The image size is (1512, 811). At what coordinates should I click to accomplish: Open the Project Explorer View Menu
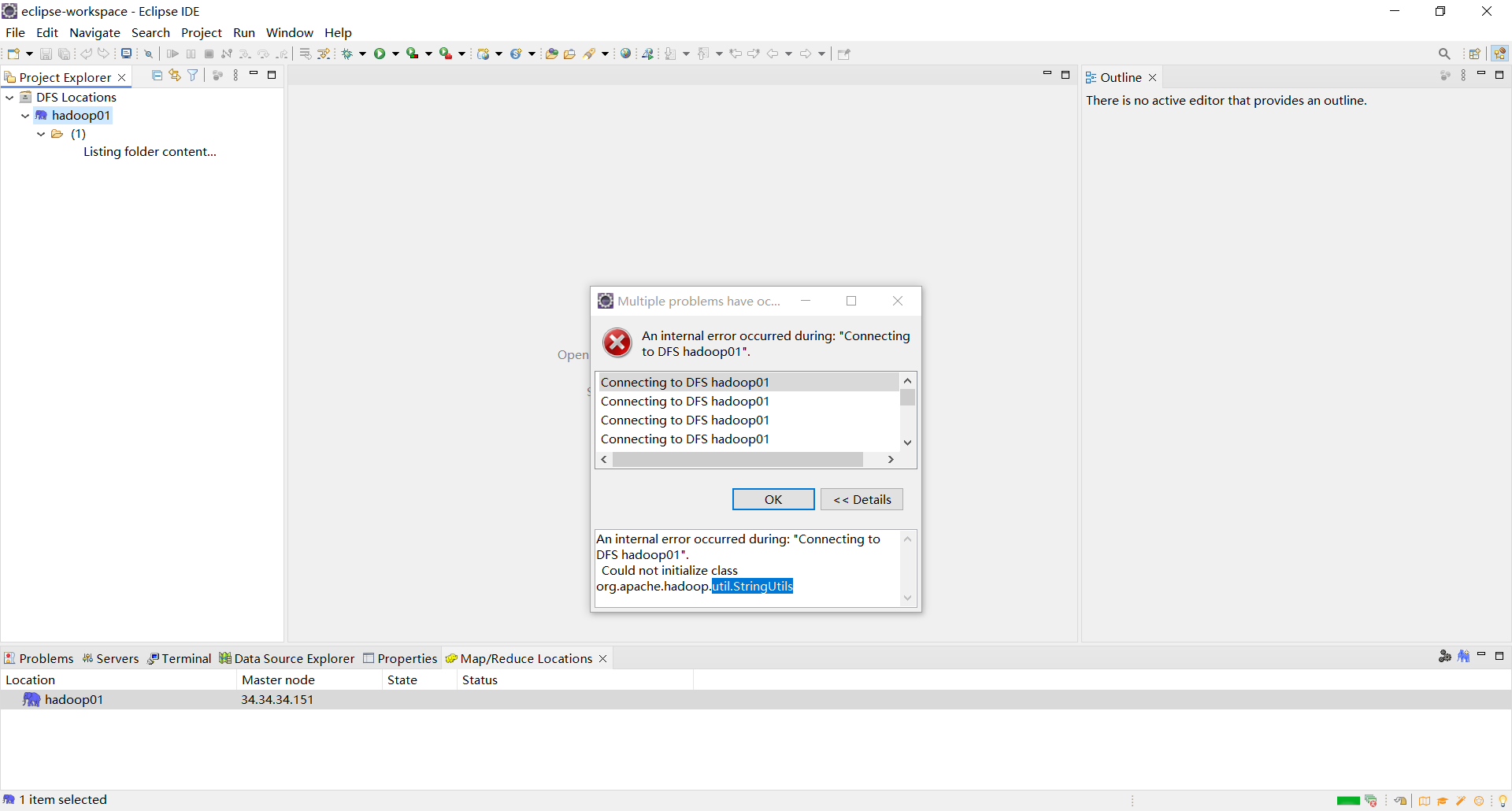tap(235, 75)
